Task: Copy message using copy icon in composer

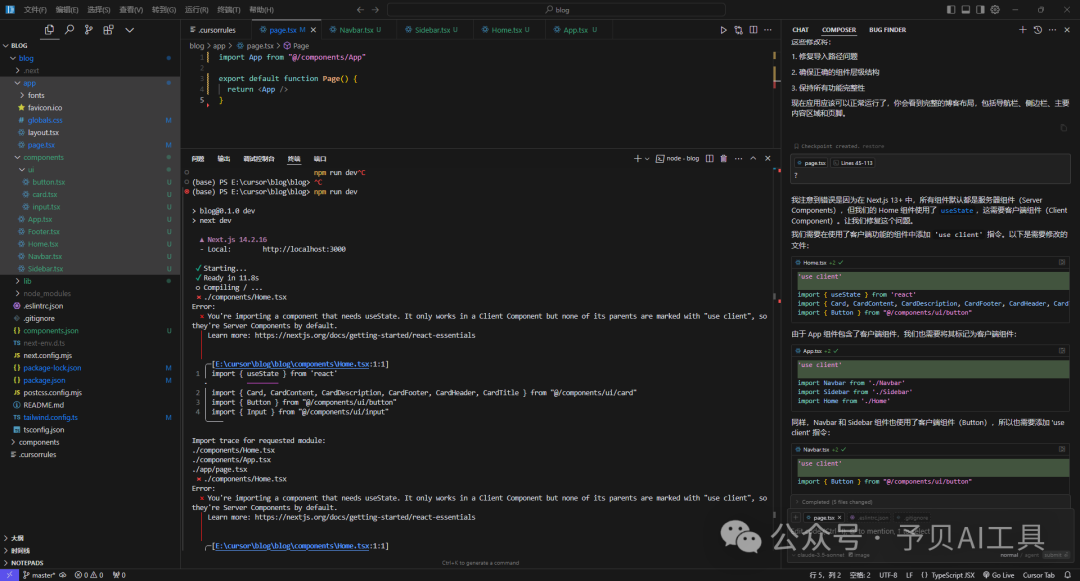Action: click(1063, 127)
